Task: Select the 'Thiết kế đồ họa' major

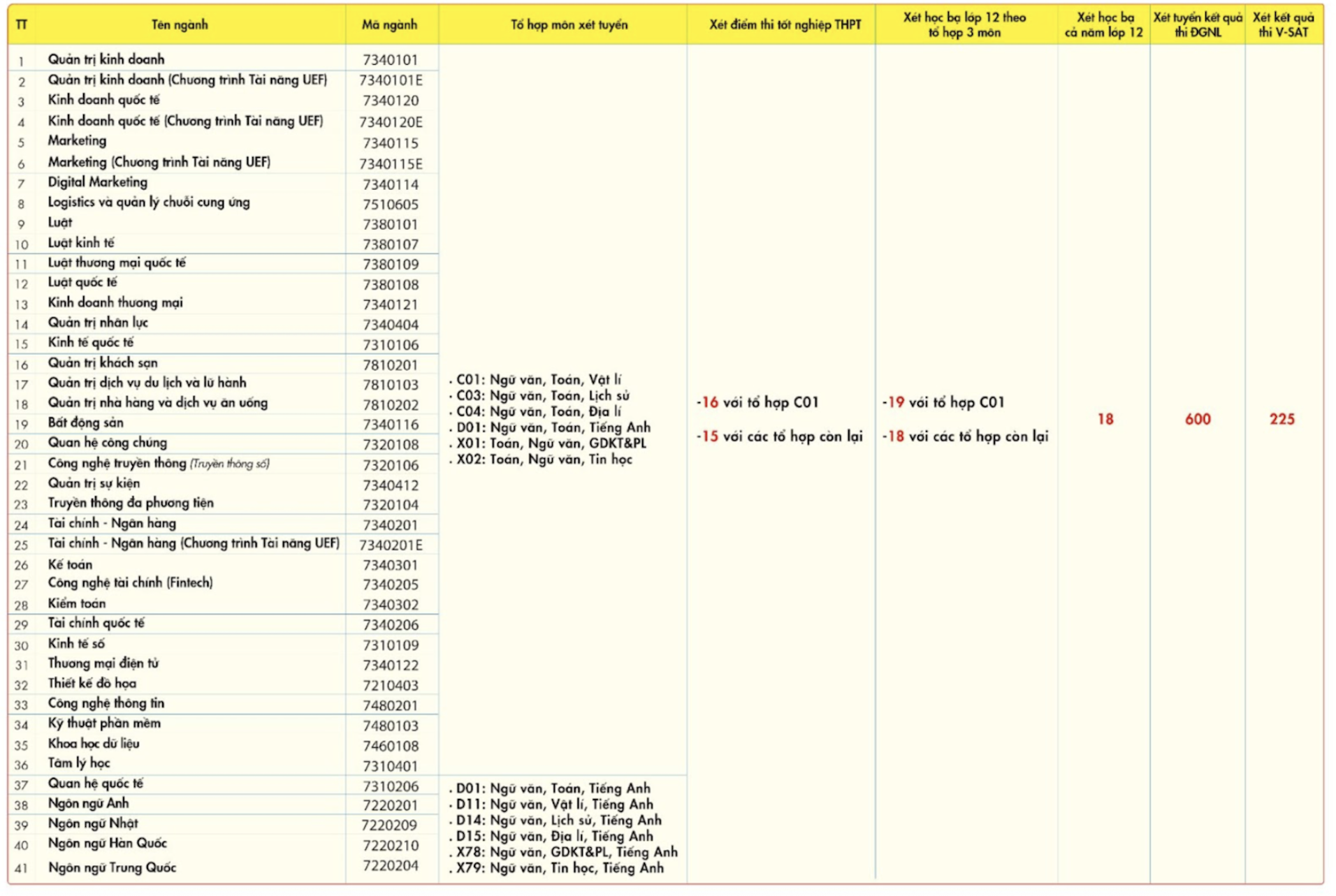Action: click(92, 684)
